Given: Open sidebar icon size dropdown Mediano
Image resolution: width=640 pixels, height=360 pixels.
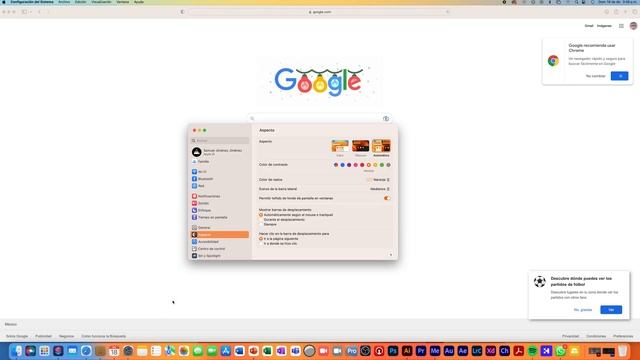Looking at the screenshot, I should (x=380, y=189).
